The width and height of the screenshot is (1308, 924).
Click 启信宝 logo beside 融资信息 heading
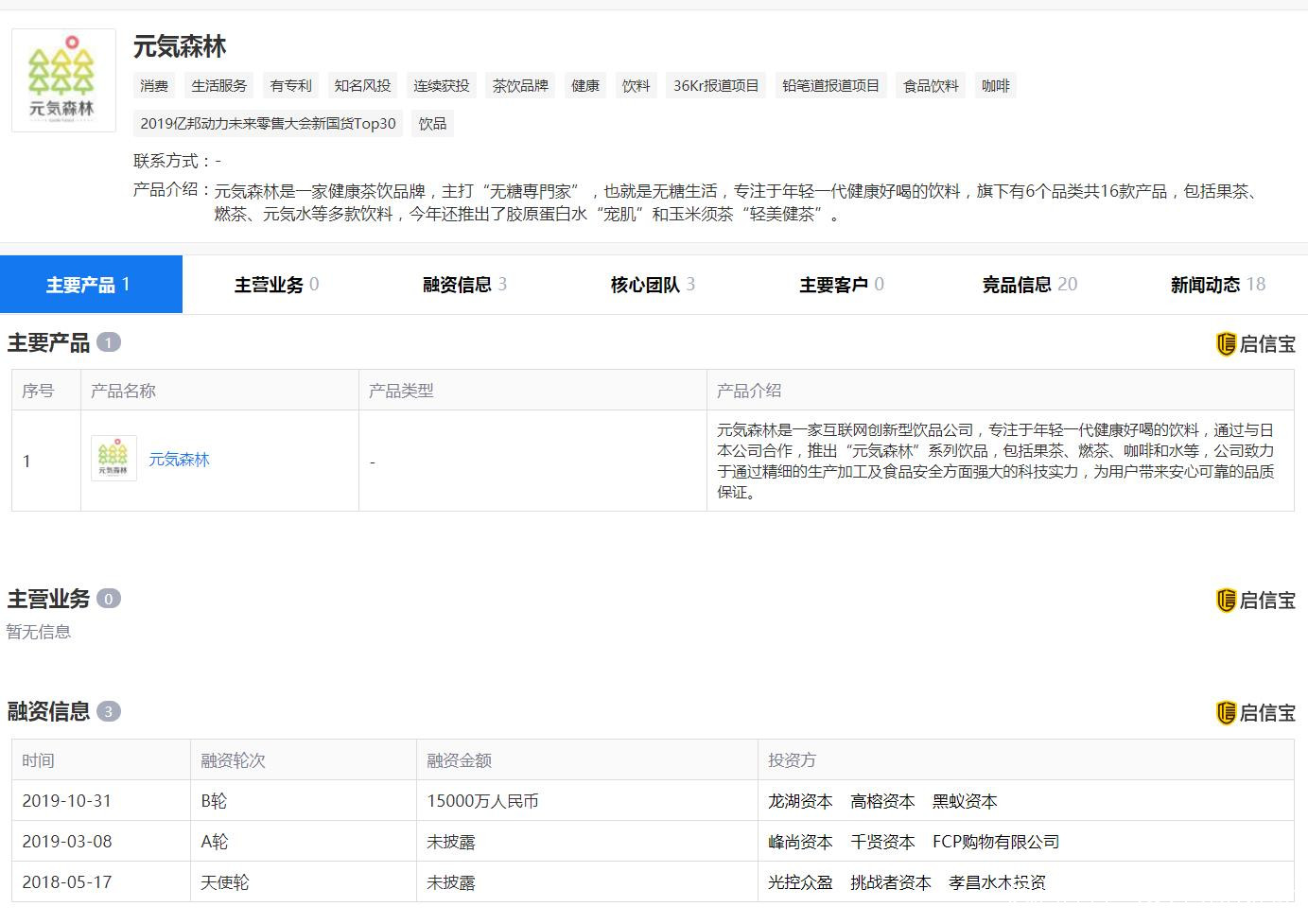[1255, 712]
